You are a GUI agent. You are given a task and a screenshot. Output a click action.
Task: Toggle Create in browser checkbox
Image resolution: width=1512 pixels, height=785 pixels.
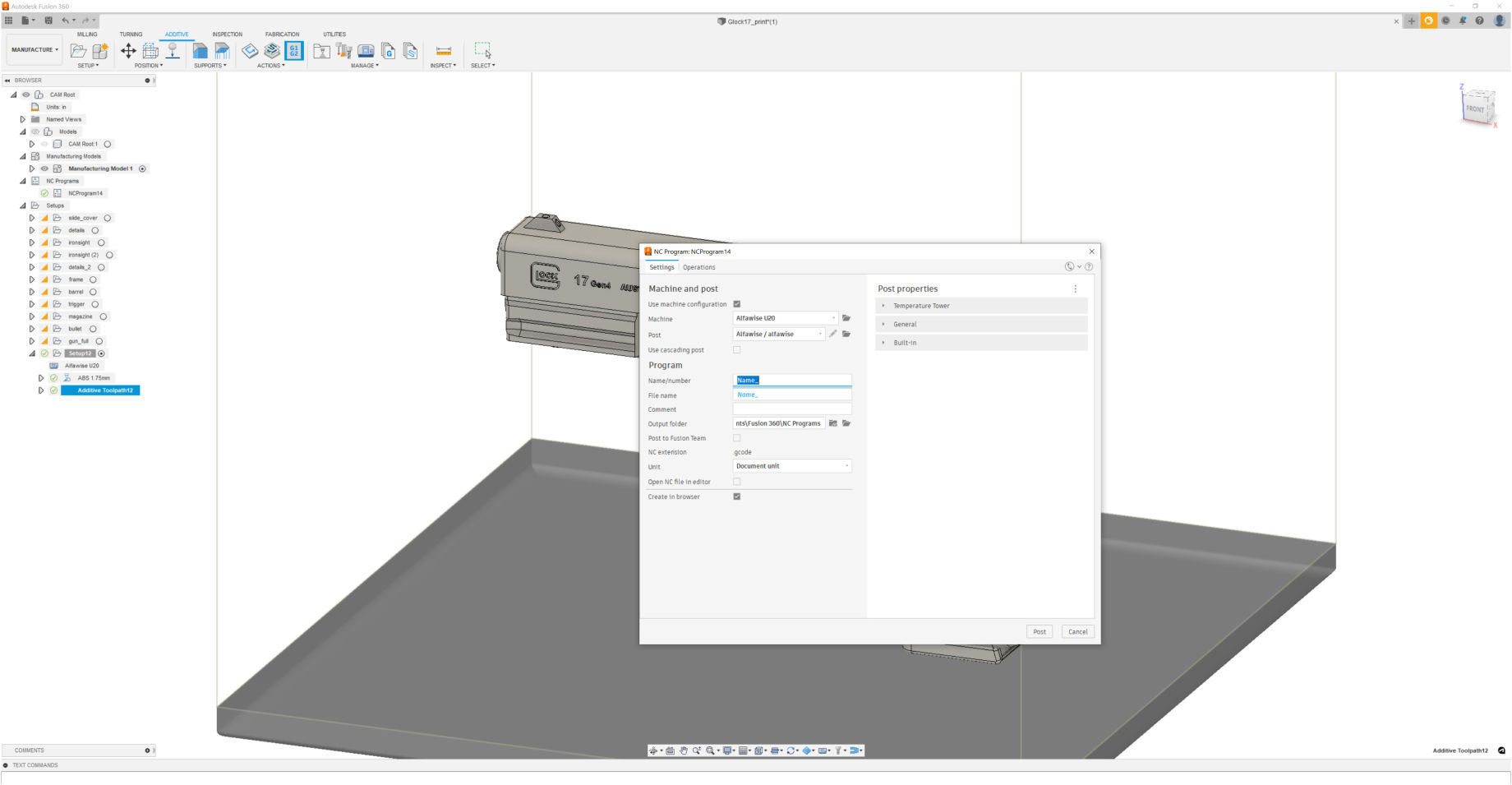pos(737,496)
